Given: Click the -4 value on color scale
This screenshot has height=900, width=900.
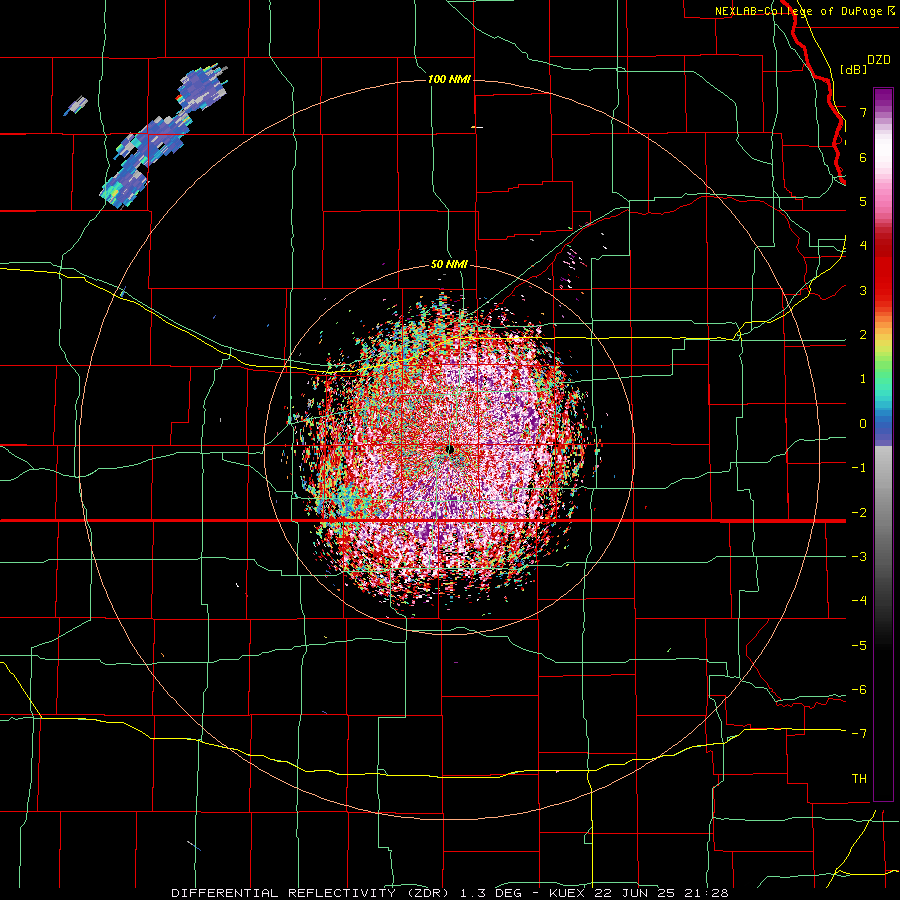Looking at the screenshot, I should [x=859, y=601].
